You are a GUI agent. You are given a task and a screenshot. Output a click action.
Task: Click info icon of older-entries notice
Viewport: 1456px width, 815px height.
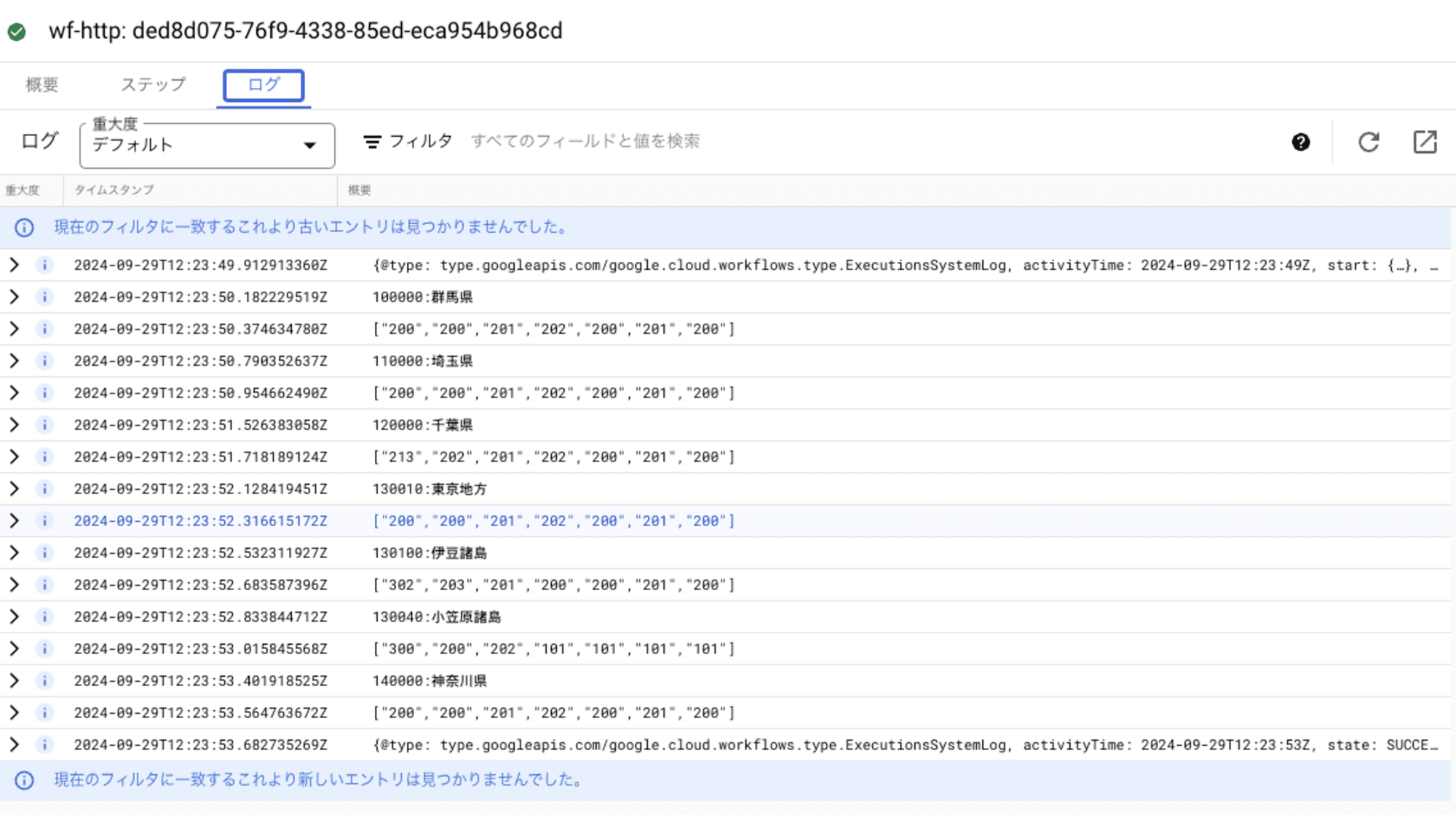[x=24, y=228]
